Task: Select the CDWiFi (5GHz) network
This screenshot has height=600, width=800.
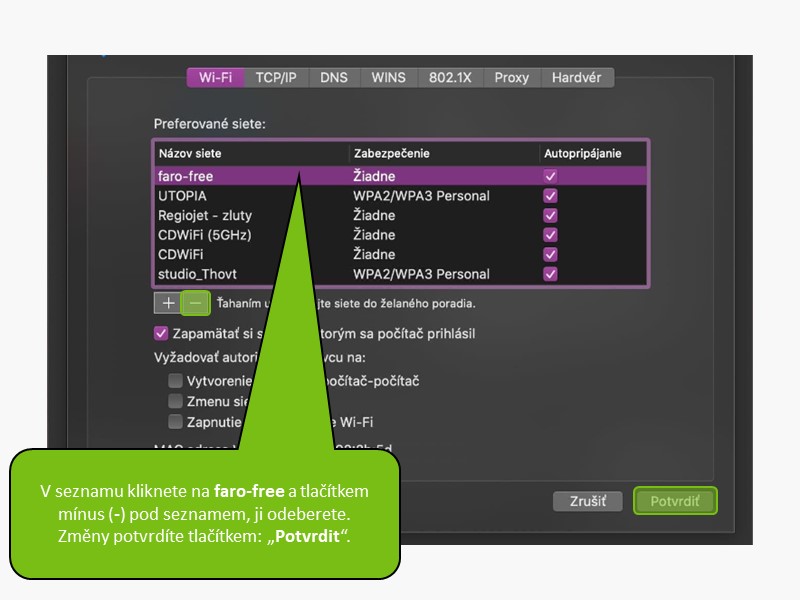Action: (401, 235)
